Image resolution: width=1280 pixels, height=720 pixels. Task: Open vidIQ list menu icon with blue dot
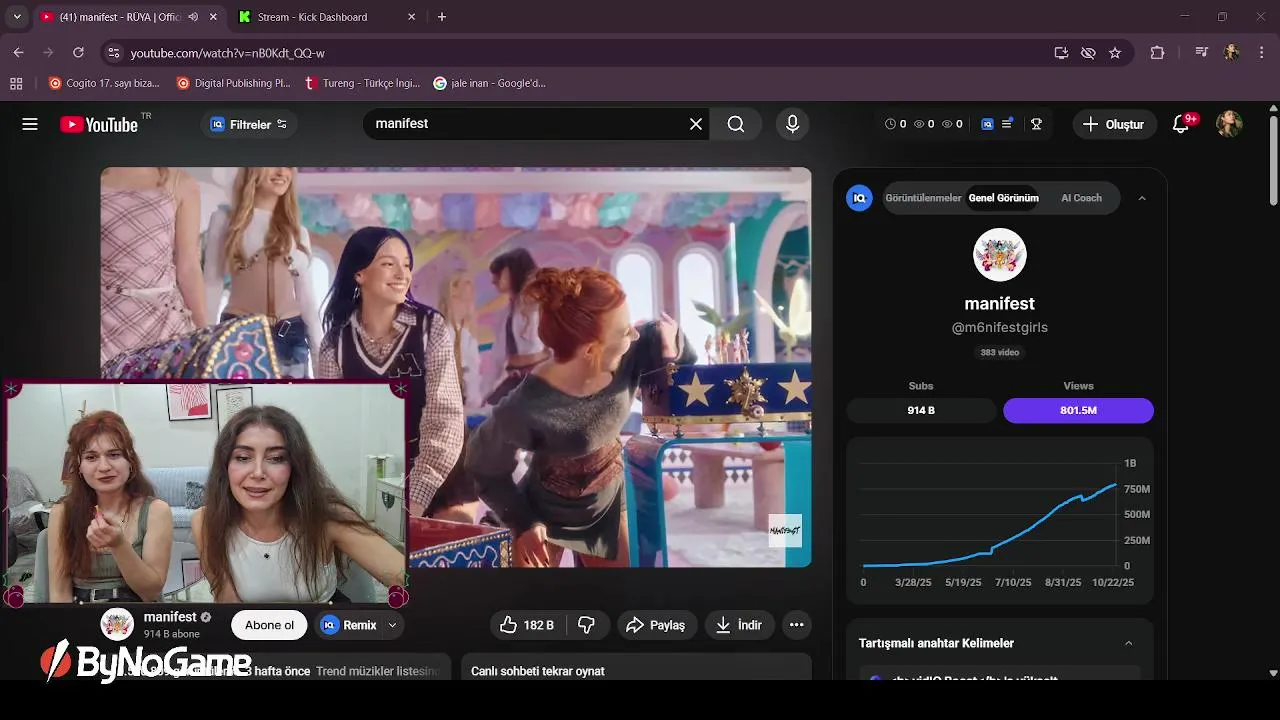pyautogui.click(x=1008, y=124)
